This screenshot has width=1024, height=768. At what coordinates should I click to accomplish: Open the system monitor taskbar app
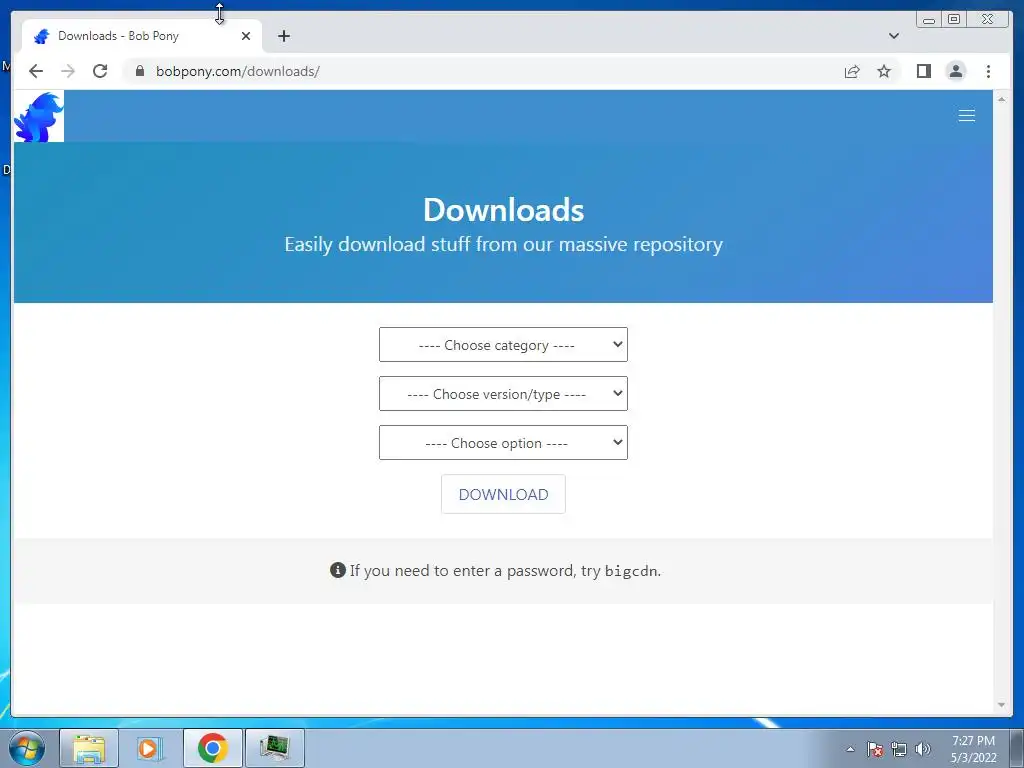pyautogui.click(x=274, y=748)
